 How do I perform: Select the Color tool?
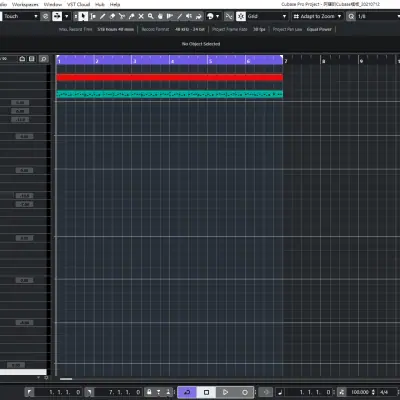[x=199, y=16]
